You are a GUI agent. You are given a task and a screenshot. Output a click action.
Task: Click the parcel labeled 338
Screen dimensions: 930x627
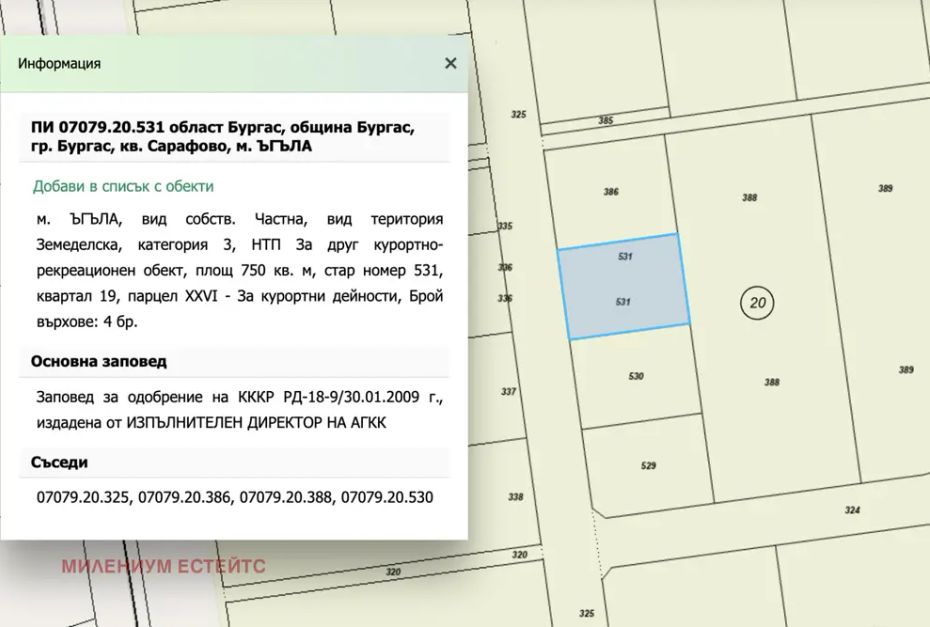pyautogui.click(x=515, y=497)
